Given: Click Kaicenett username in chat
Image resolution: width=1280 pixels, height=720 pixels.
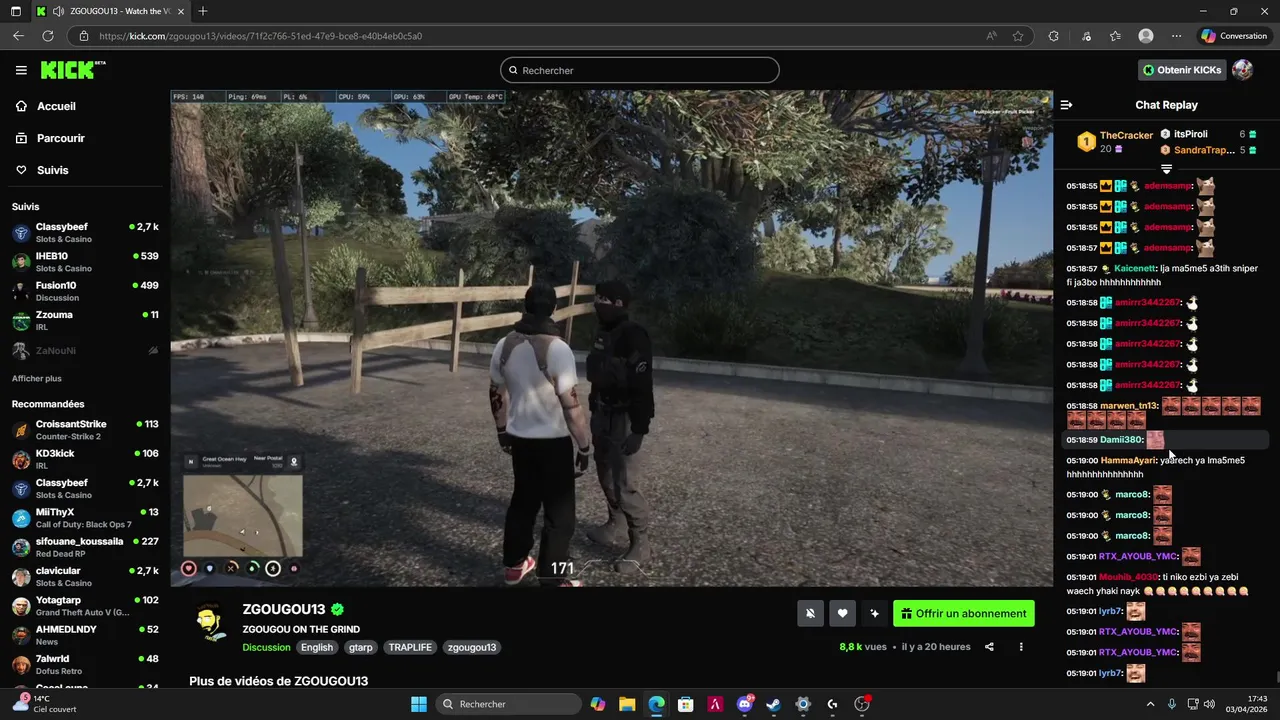Looking at the screenshot, I should point(1134,268).
